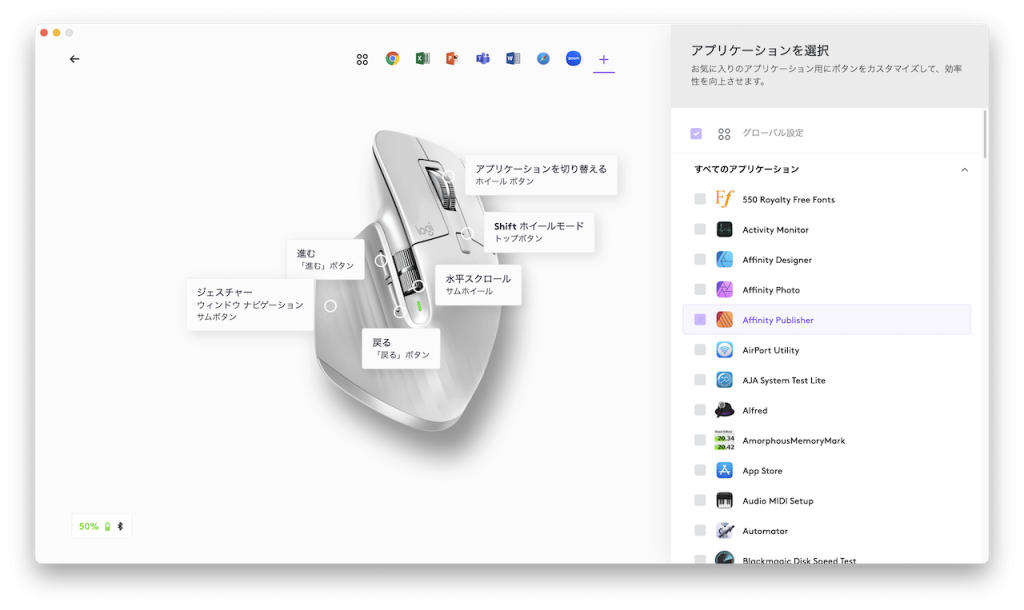The height and width of the screenshot is (610, 1024).
Task: Collapse the すべてのアプリケーション section
Action: point(964,170)
